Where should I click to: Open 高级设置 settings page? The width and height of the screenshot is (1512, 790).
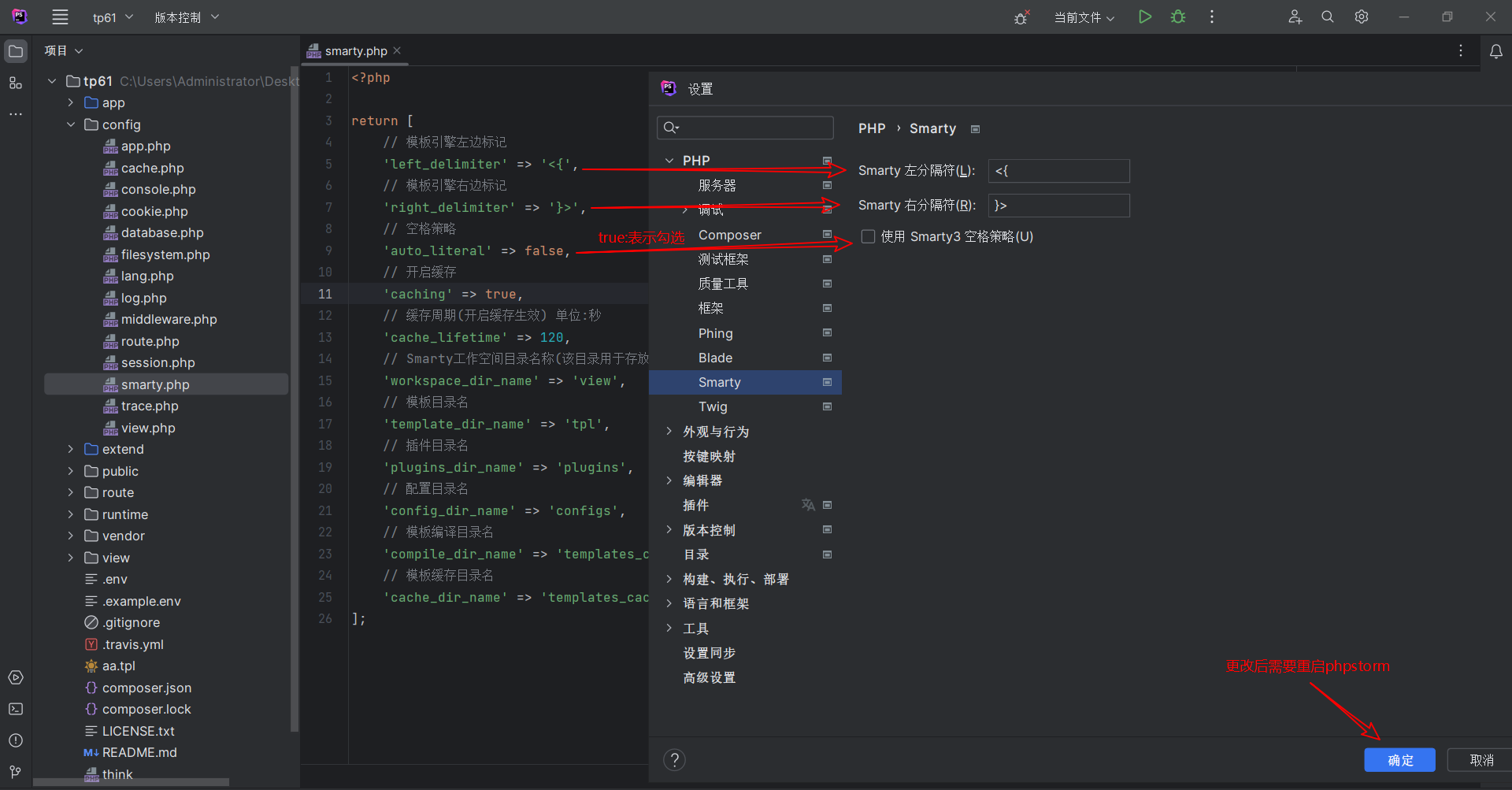(745, 677)
